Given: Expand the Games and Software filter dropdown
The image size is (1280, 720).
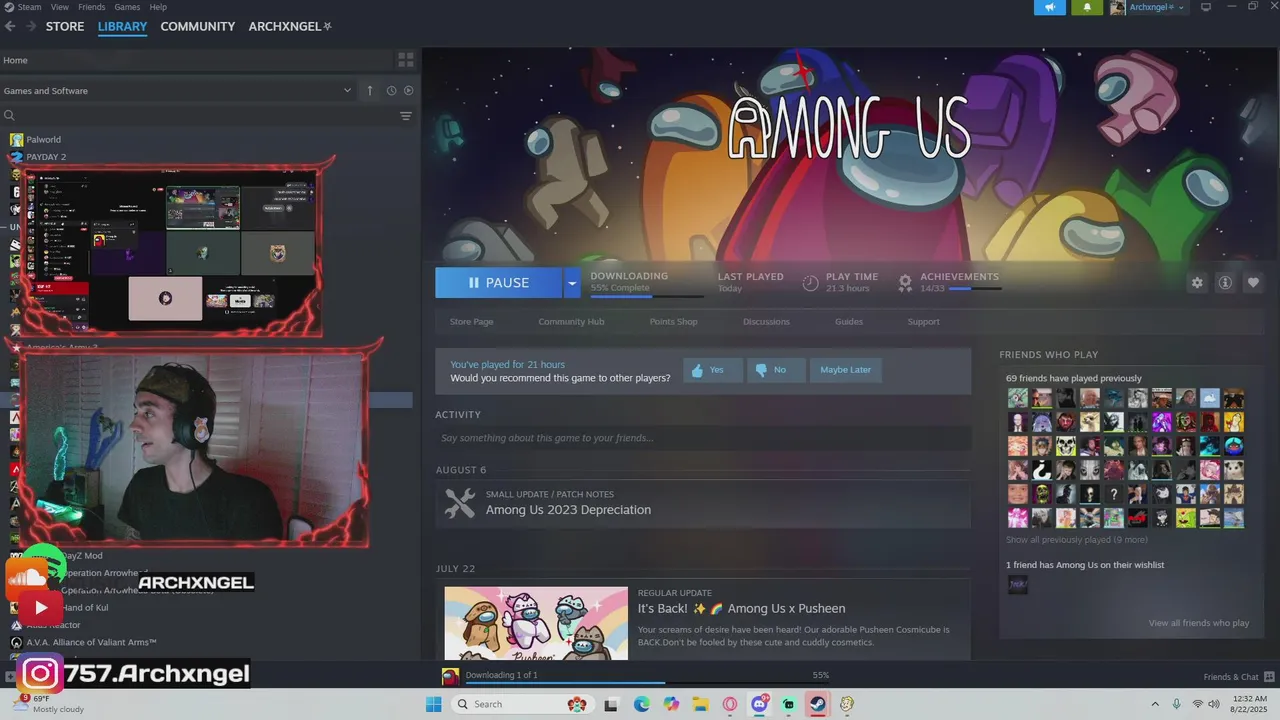Looking at the screenshot, I should (x=178, y=91).
